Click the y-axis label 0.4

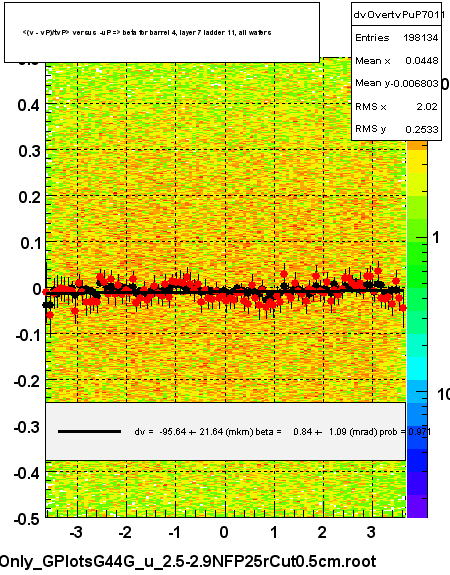pos(29,105)
